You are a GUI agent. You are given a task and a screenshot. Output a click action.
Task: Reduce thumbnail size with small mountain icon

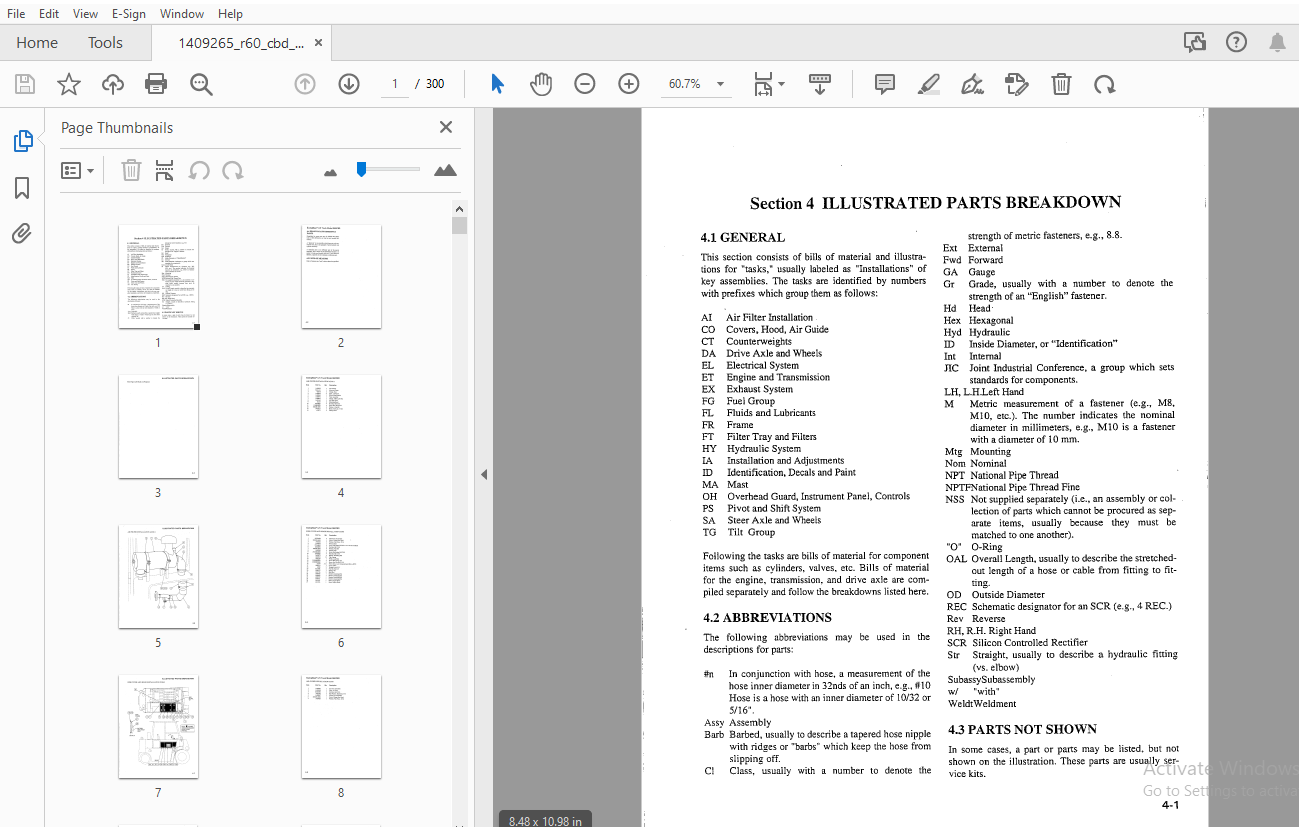pos(331,172)
